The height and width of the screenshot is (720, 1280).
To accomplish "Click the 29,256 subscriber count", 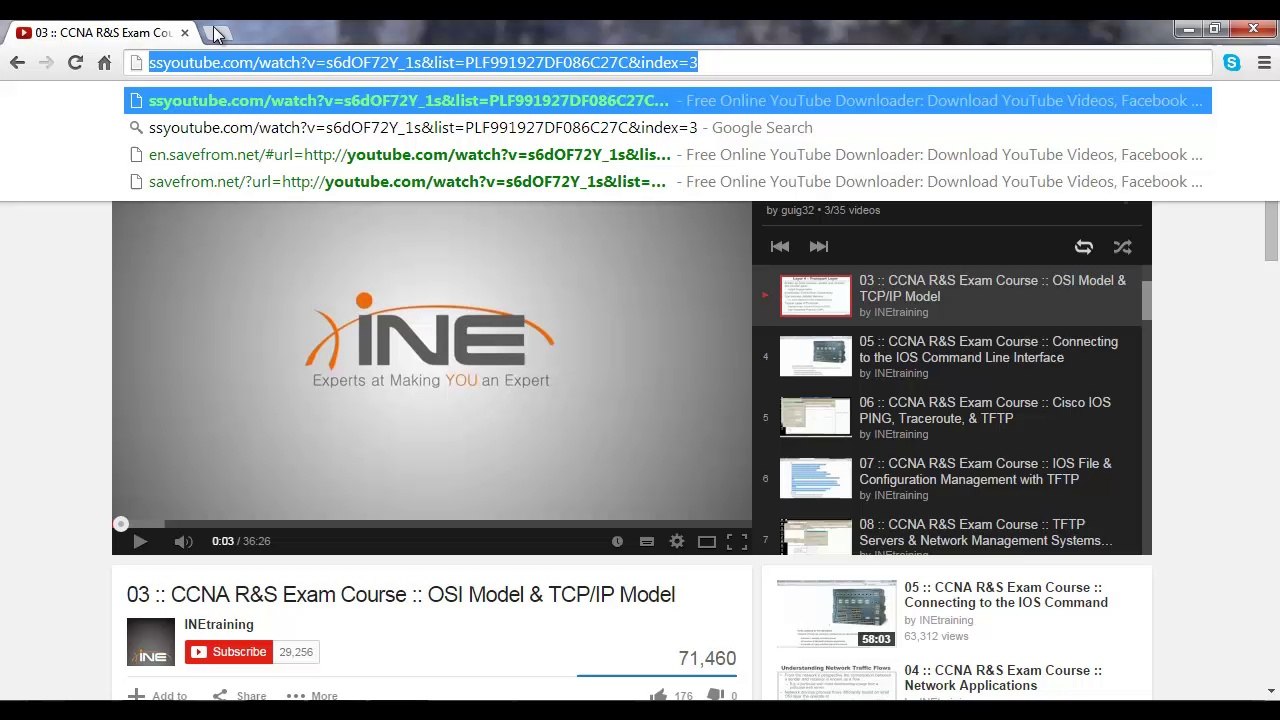I will (x=296, y=652).
